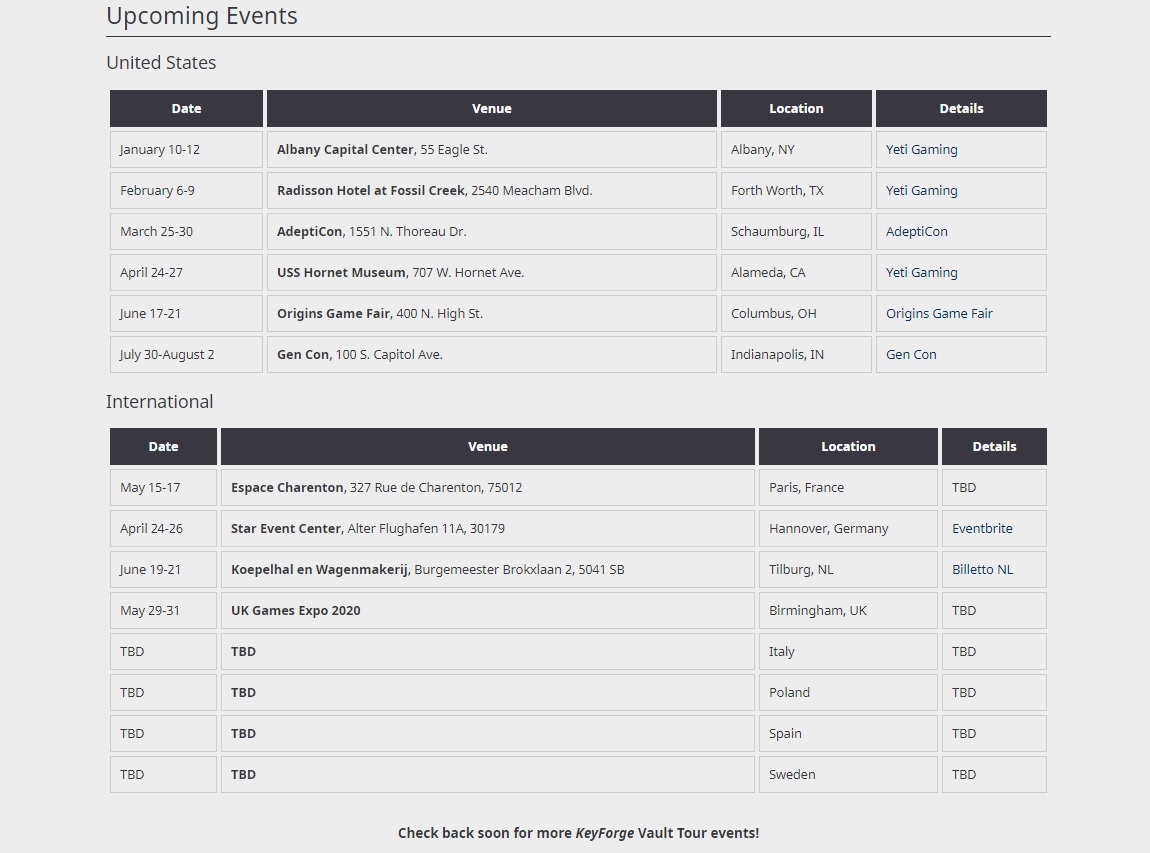This screenshot has width=1150, height=853.
Task: Click the Paris, France location cell
Action: tap(849, 488)
